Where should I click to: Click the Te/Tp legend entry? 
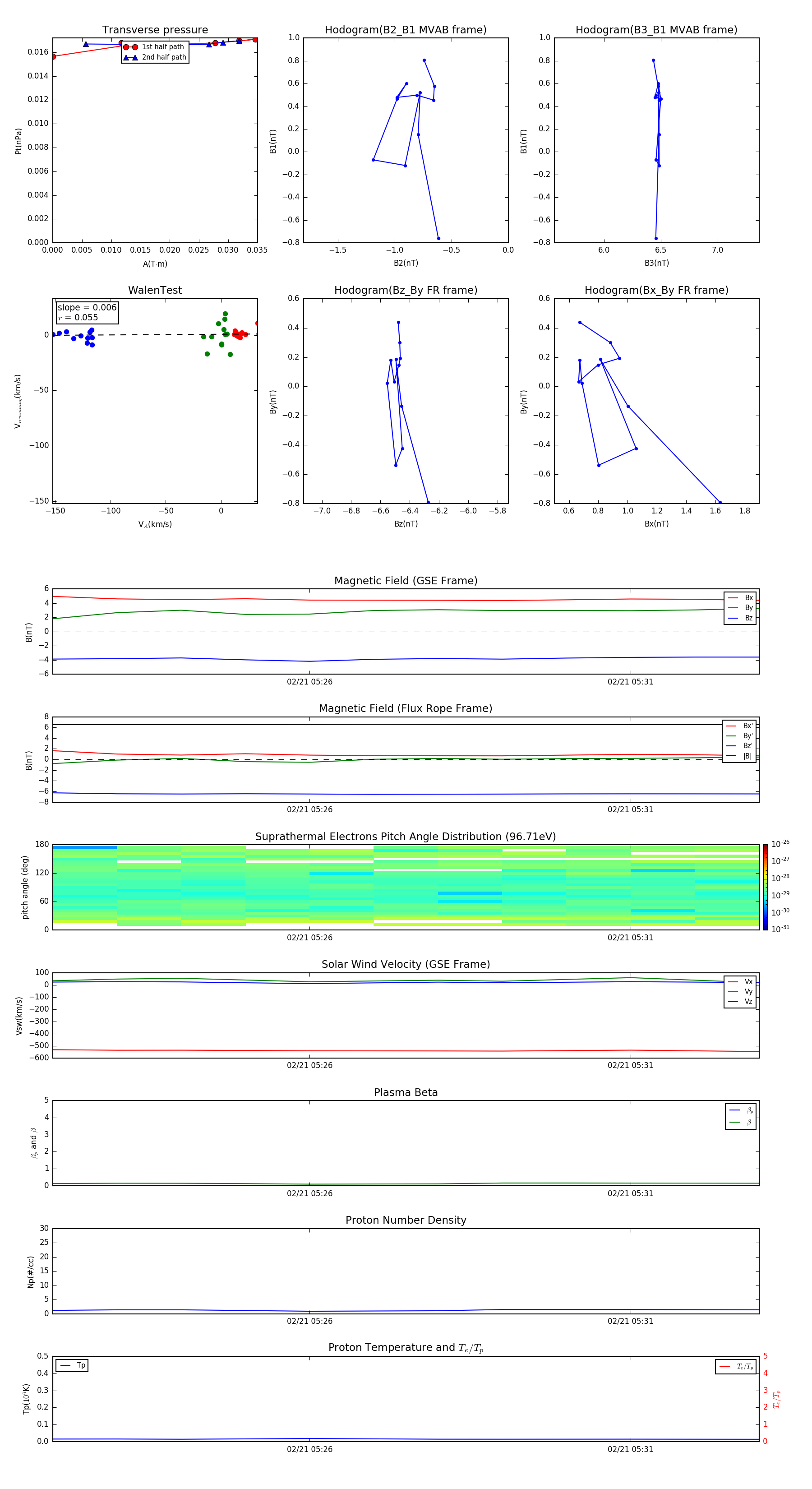pos(736,1366)
